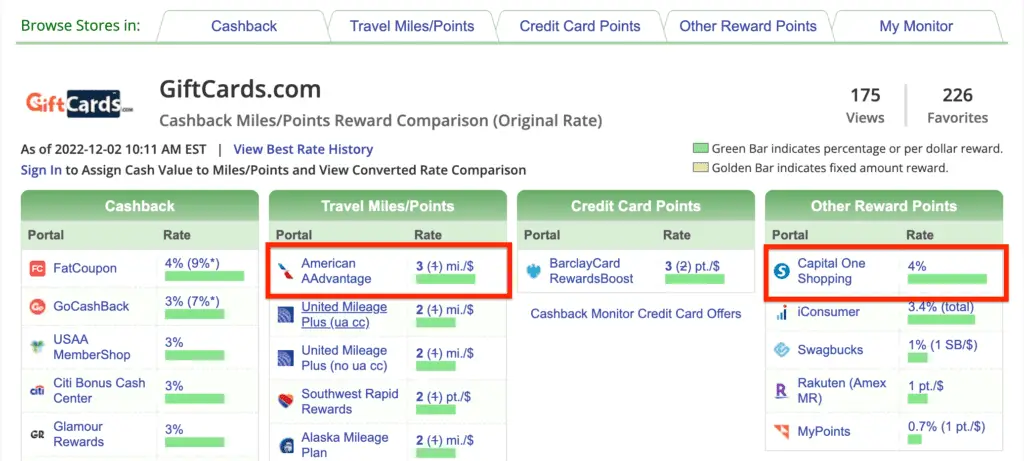Click the GoCashBack portal icon
Screen dimensions: 1024x461
[x=37, y=306]
